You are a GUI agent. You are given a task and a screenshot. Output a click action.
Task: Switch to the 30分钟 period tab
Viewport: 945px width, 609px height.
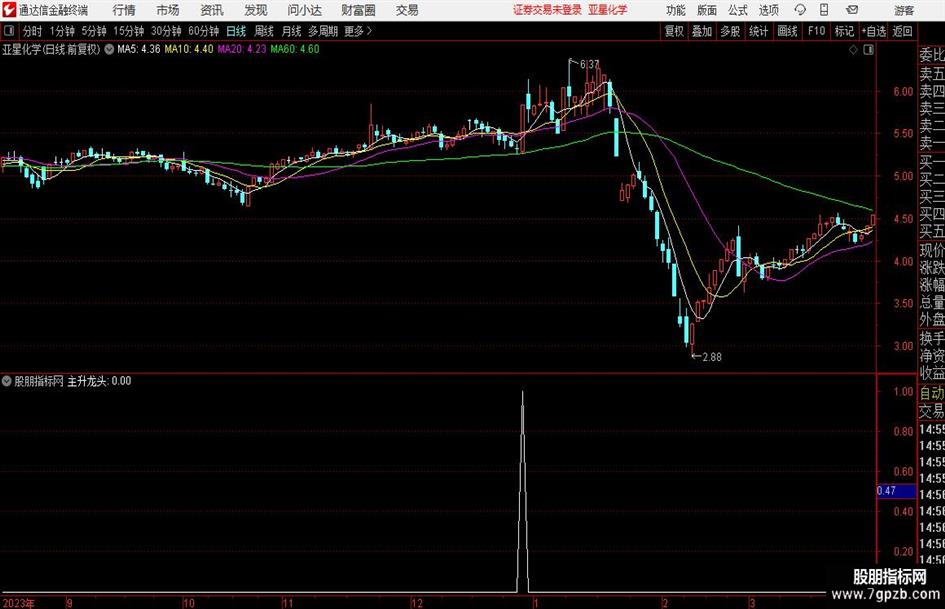point(166,31)
